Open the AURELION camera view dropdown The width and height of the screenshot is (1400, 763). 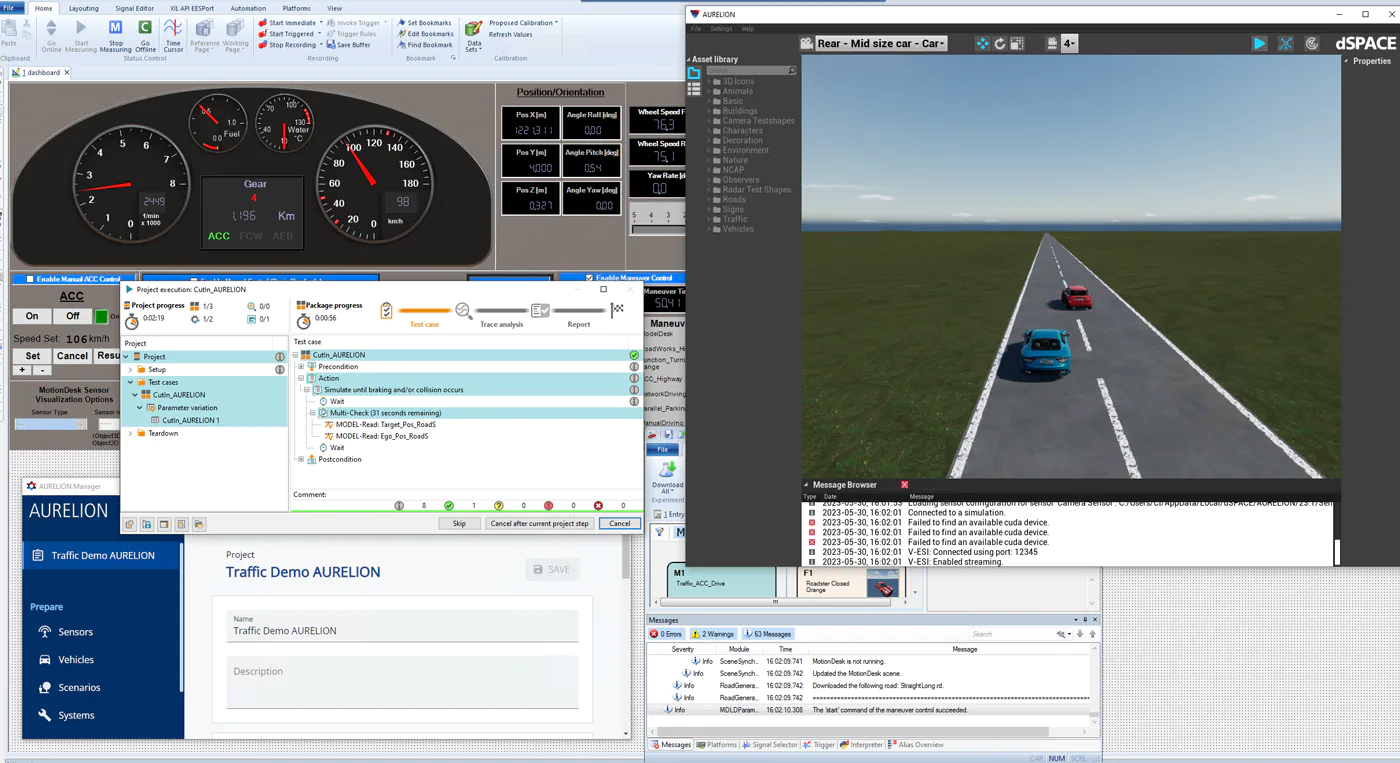[881, 44]
